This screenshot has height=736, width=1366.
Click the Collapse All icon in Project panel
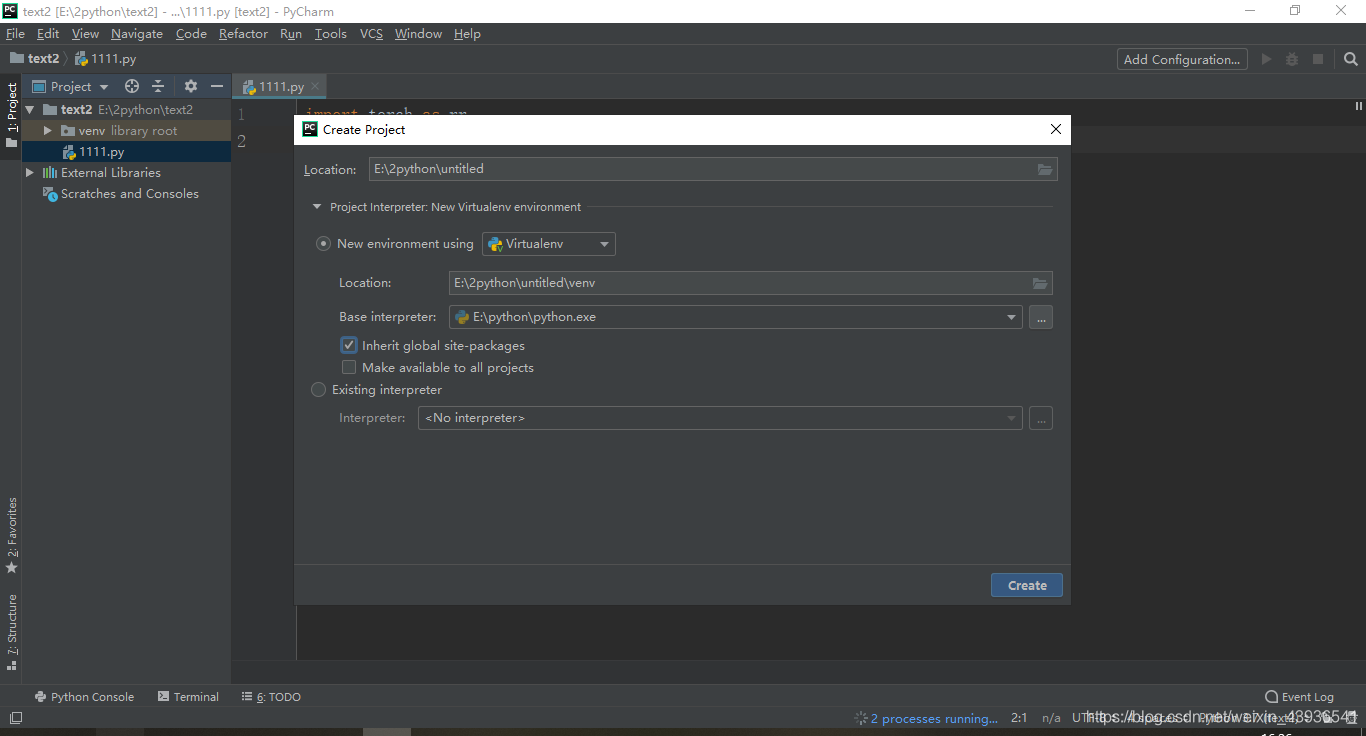(x=158, y=87)
